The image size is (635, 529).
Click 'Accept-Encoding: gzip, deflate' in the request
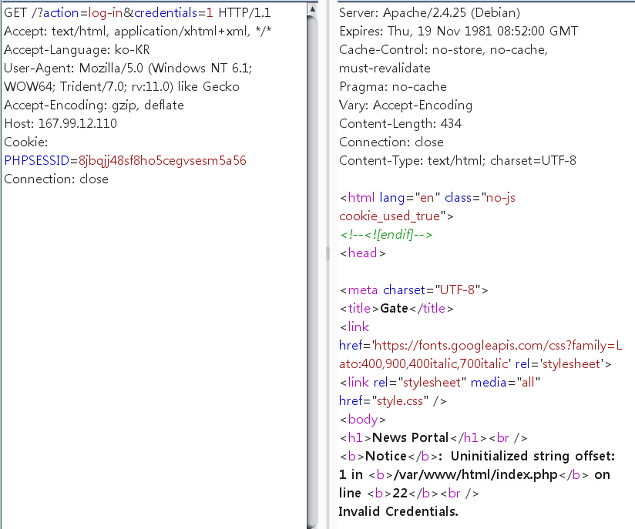coord(94,105)
